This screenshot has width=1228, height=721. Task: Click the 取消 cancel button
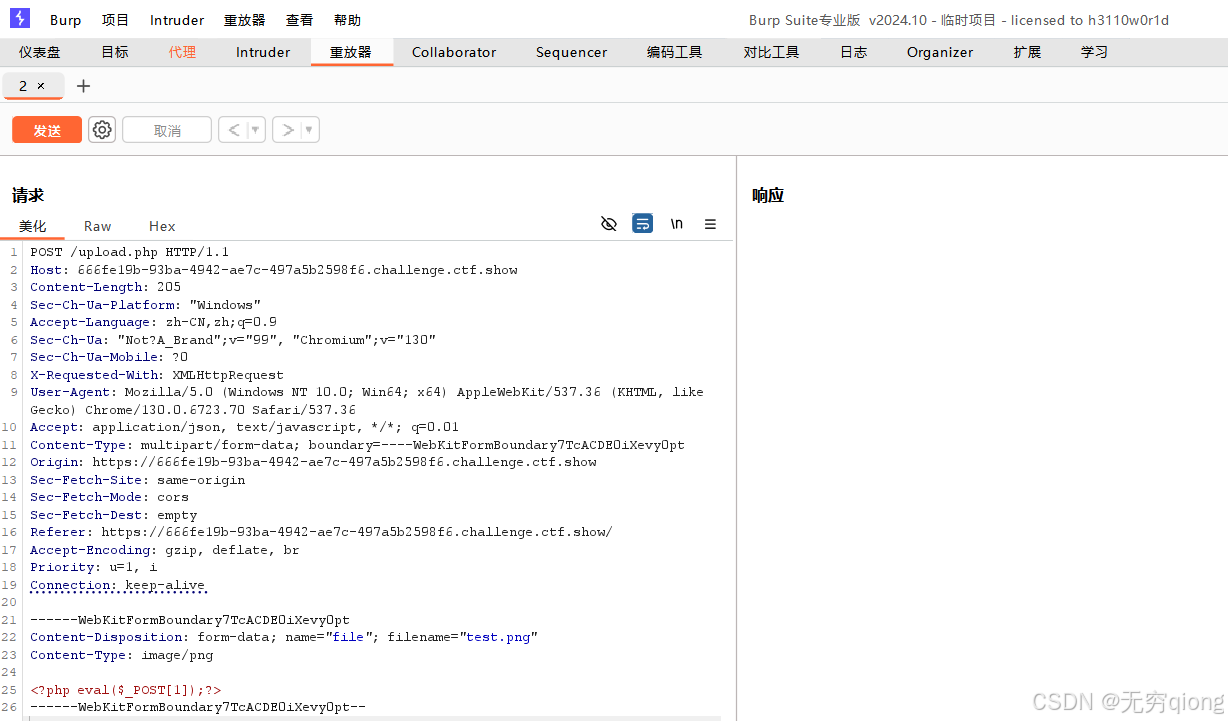coord(167,130)
